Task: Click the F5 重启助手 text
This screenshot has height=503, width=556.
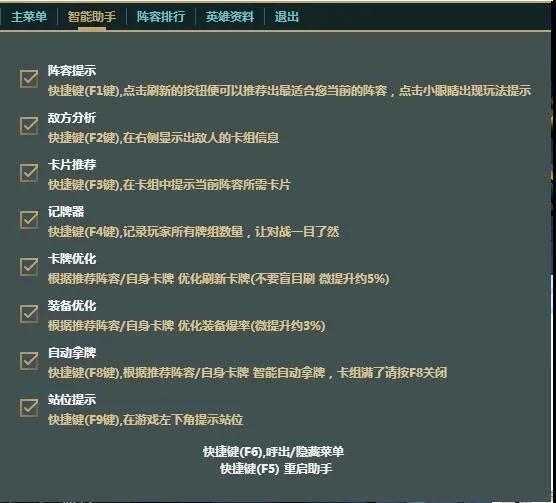Action: point(276,469)
